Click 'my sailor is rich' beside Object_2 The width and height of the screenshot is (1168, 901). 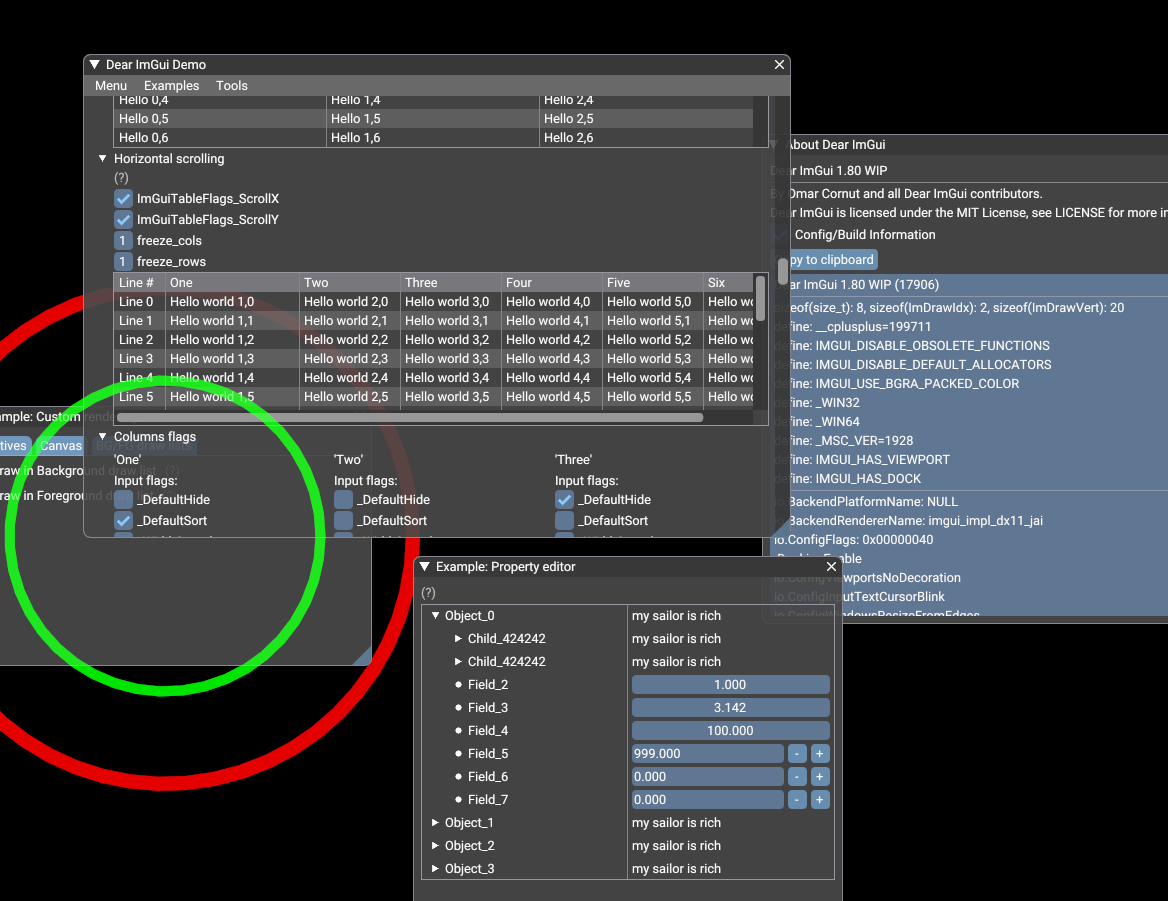click(x=676, y=846)
